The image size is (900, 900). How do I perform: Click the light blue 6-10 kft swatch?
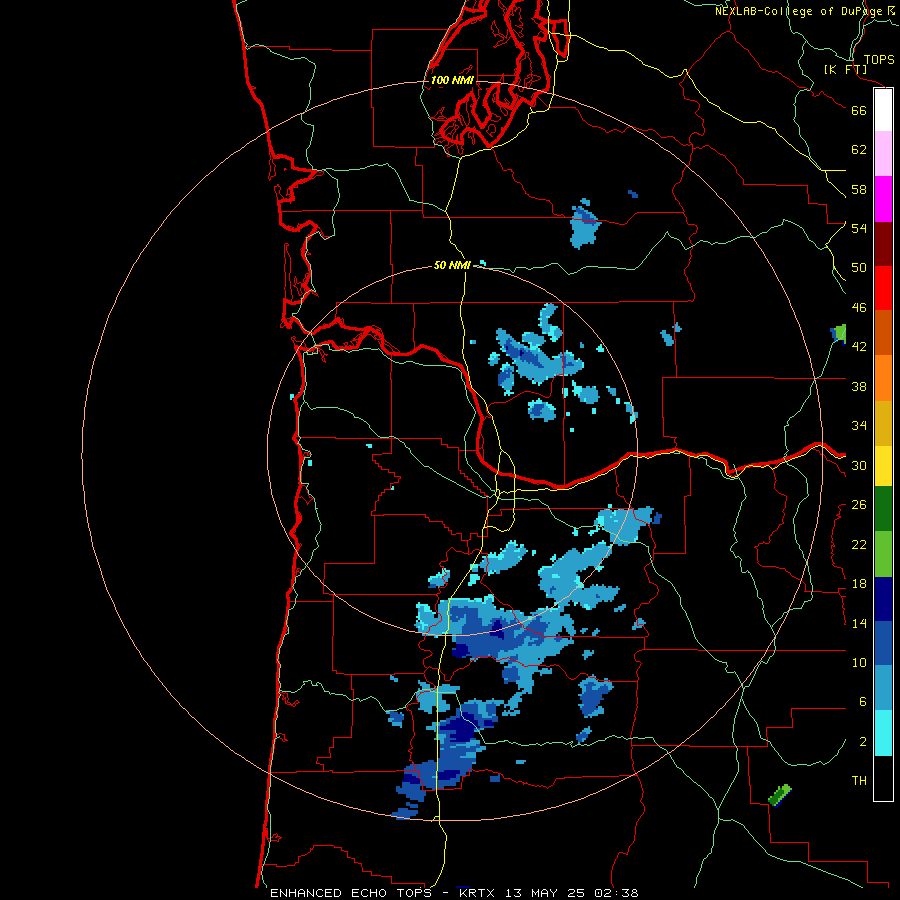point(883,688)
